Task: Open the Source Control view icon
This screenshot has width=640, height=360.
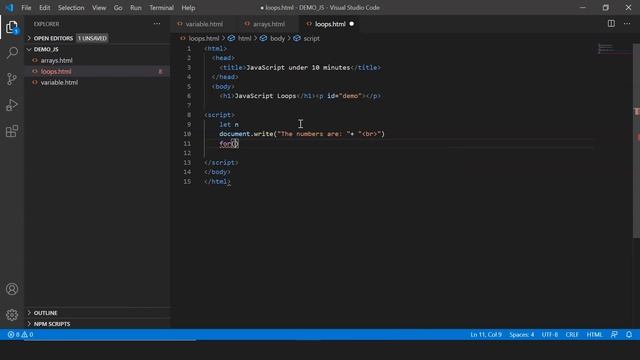Action: coord(12,79)
